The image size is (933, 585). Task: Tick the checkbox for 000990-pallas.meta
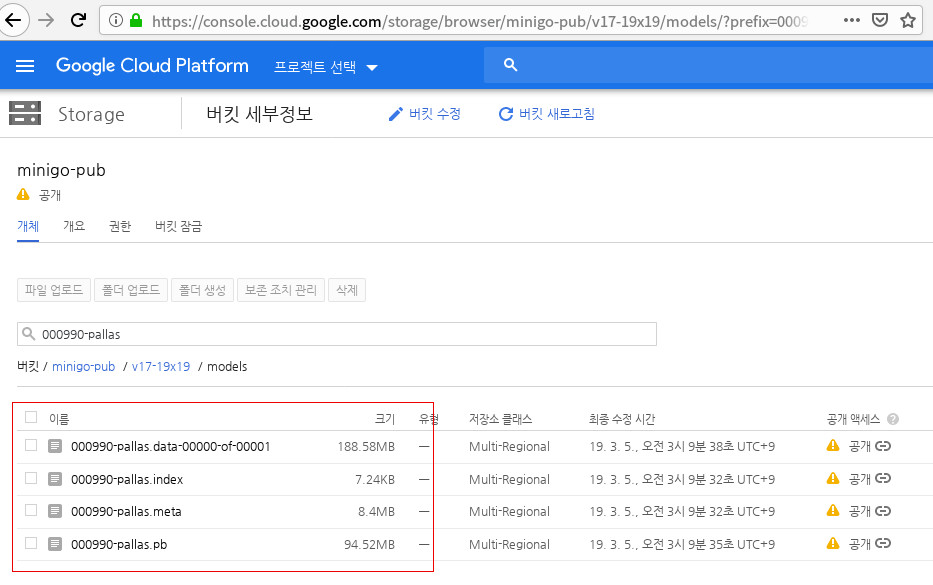coord(31,511)
